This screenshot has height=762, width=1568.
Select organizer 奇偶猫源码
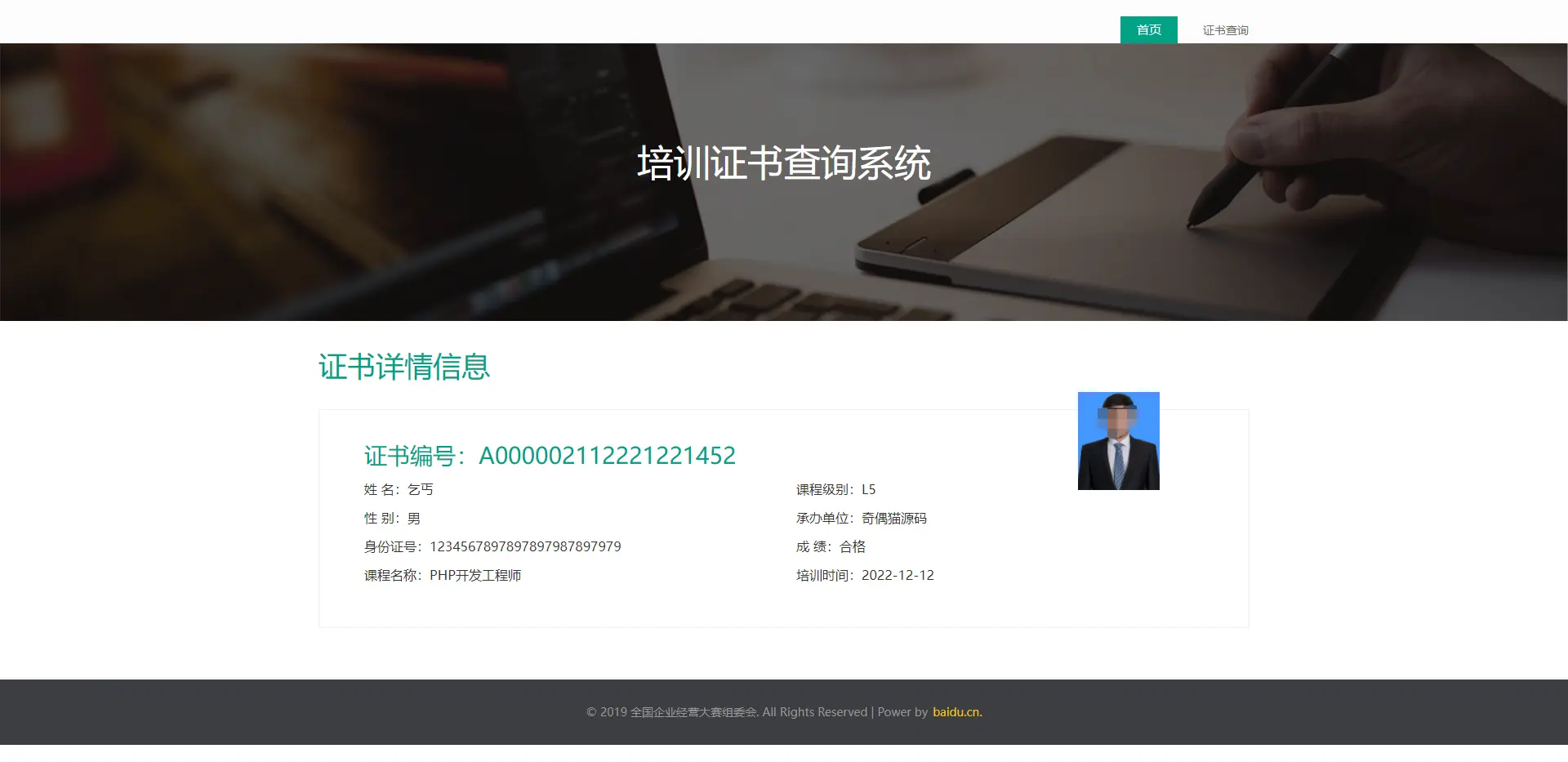(894, 518)
